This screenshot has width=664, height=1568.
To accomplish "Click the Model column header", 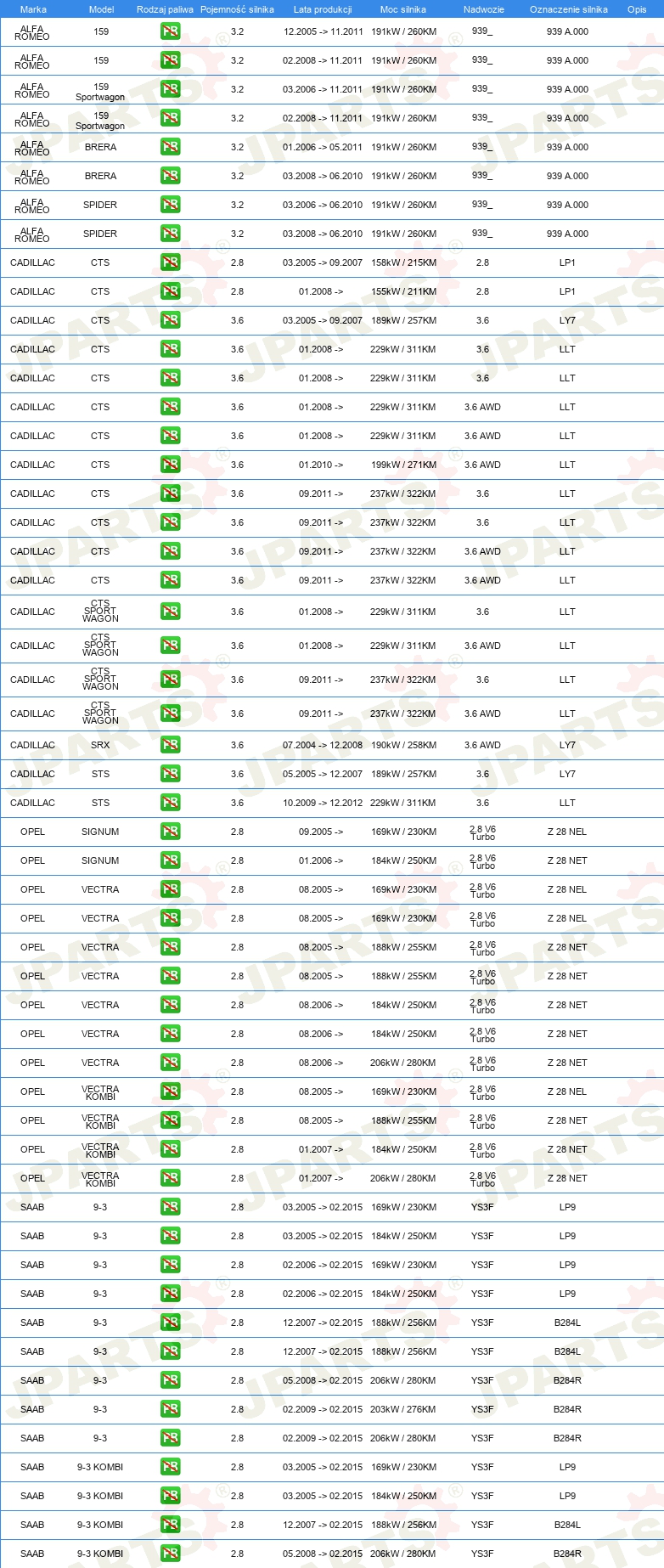I will pos(102,9).
